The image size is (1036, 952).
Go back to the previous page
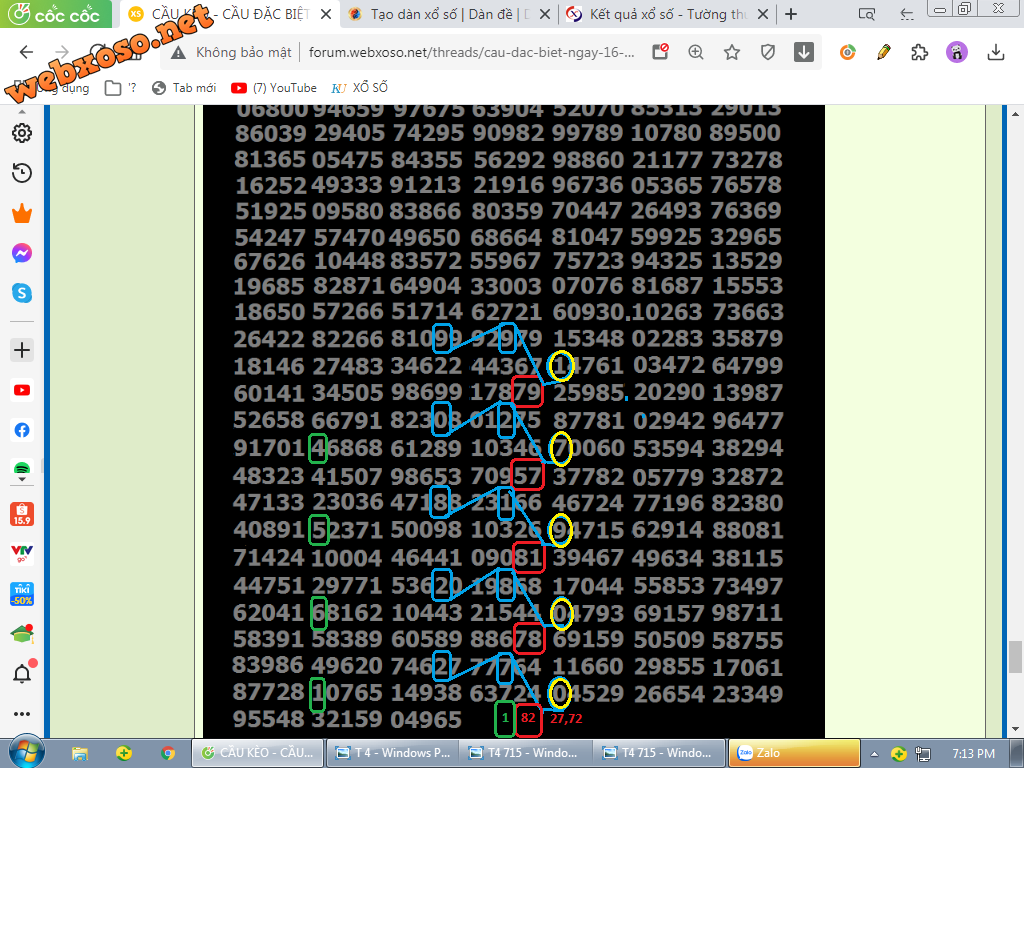click(x=26, y=53)
